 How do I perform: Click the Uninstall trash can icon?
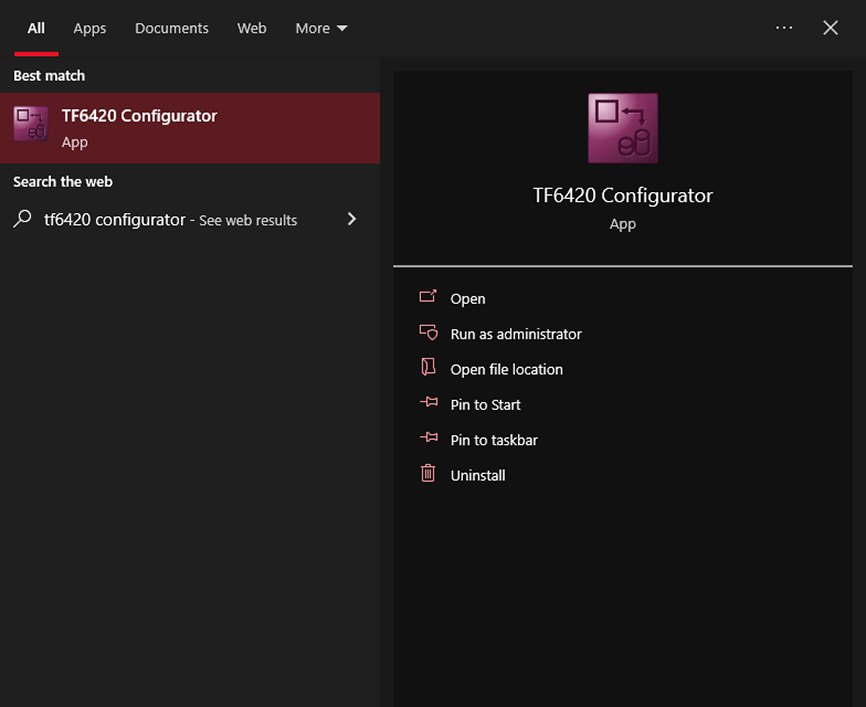pos(428,473)
